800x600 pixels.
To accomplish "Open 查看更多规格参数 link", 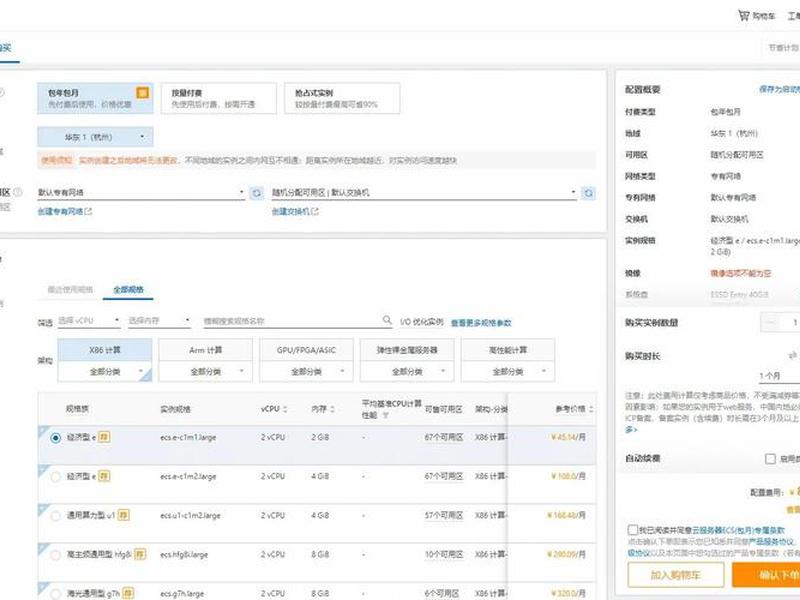I will [x=481, y=323].
